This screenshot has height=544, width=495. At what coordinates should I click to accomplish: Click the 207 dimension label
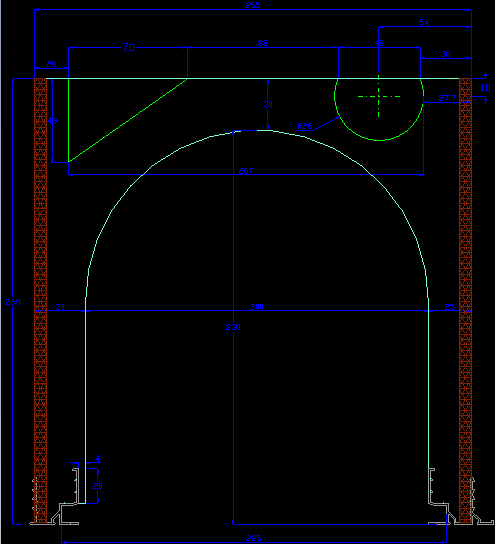pyautogui.click(x=246, y=171)
